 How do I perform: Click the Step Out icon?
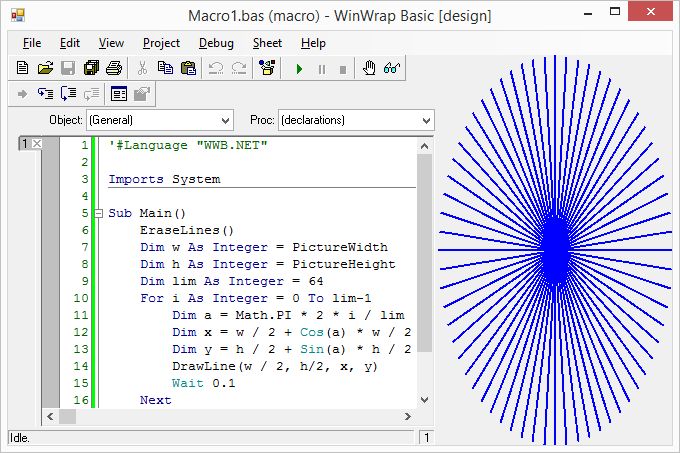(x=91, y=94)
